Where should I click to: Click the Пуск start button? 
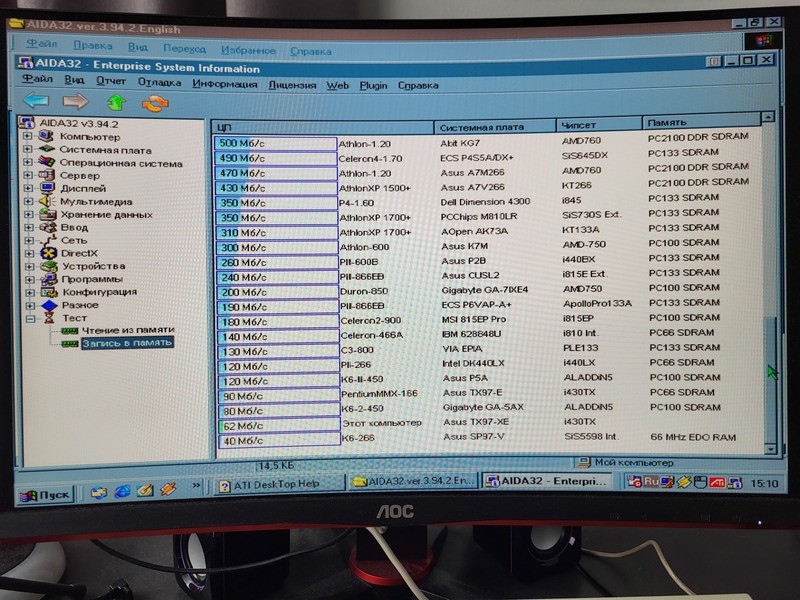point(44,494)
